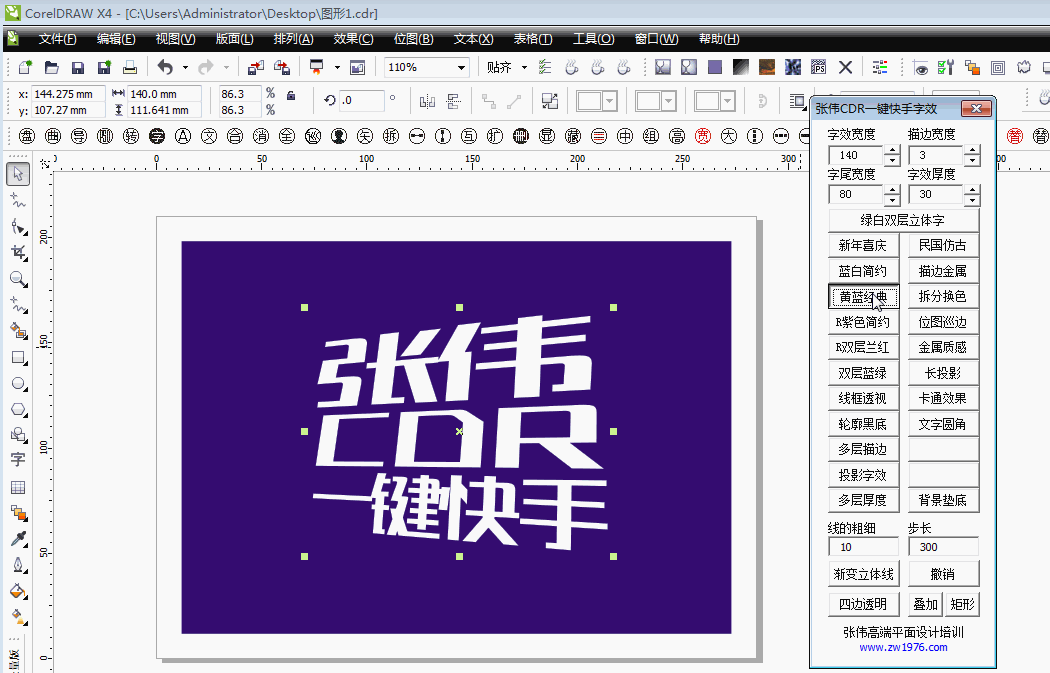This screenshot has height=673, width=1050.
Task: Click the 矩形 button
Action: pyautogui.click(x=962, y=604)
